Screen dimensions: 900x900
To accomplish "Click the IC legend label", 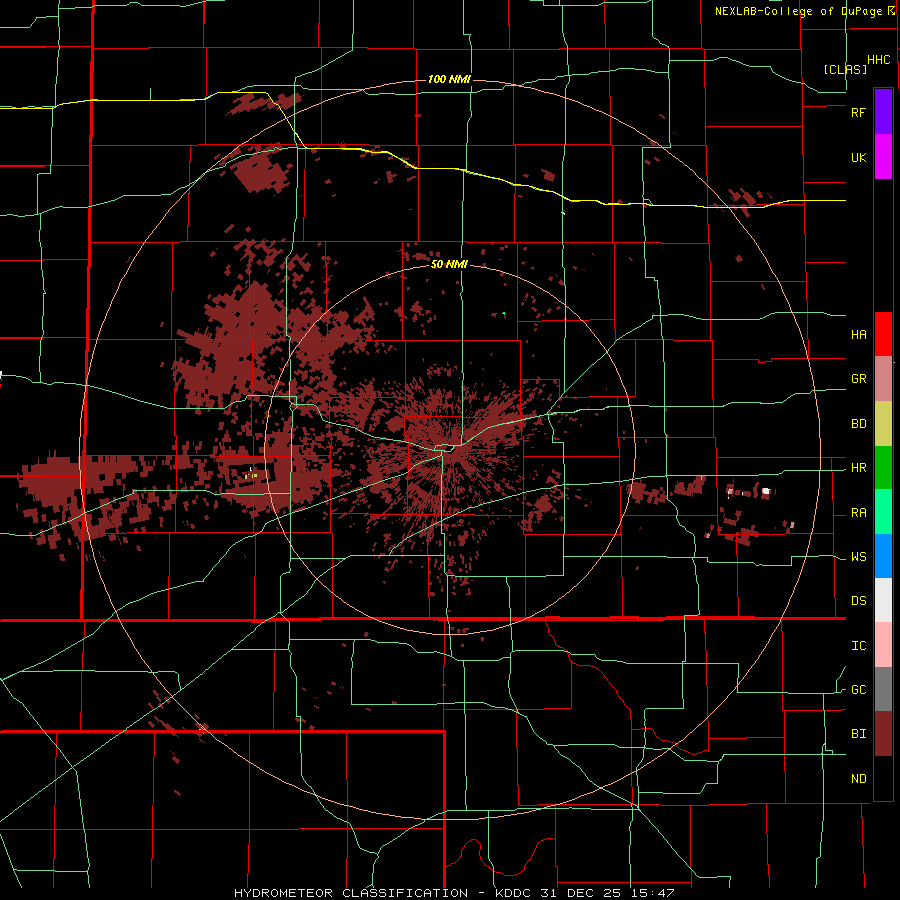I will 858,646.
